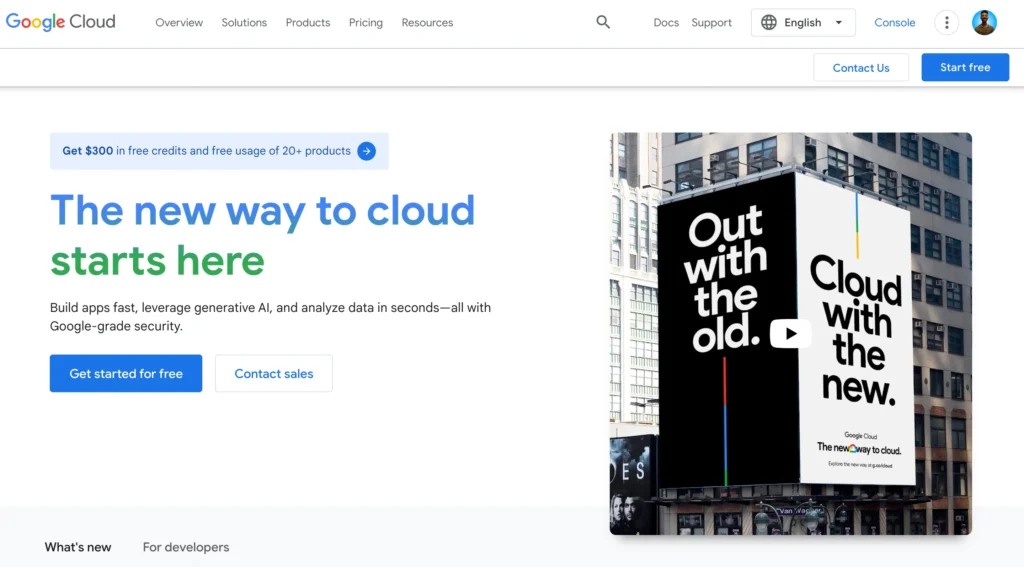This screenshot has width=1024, height=567.
Task: Click the Get started for free button
Action: pos(126,373)
